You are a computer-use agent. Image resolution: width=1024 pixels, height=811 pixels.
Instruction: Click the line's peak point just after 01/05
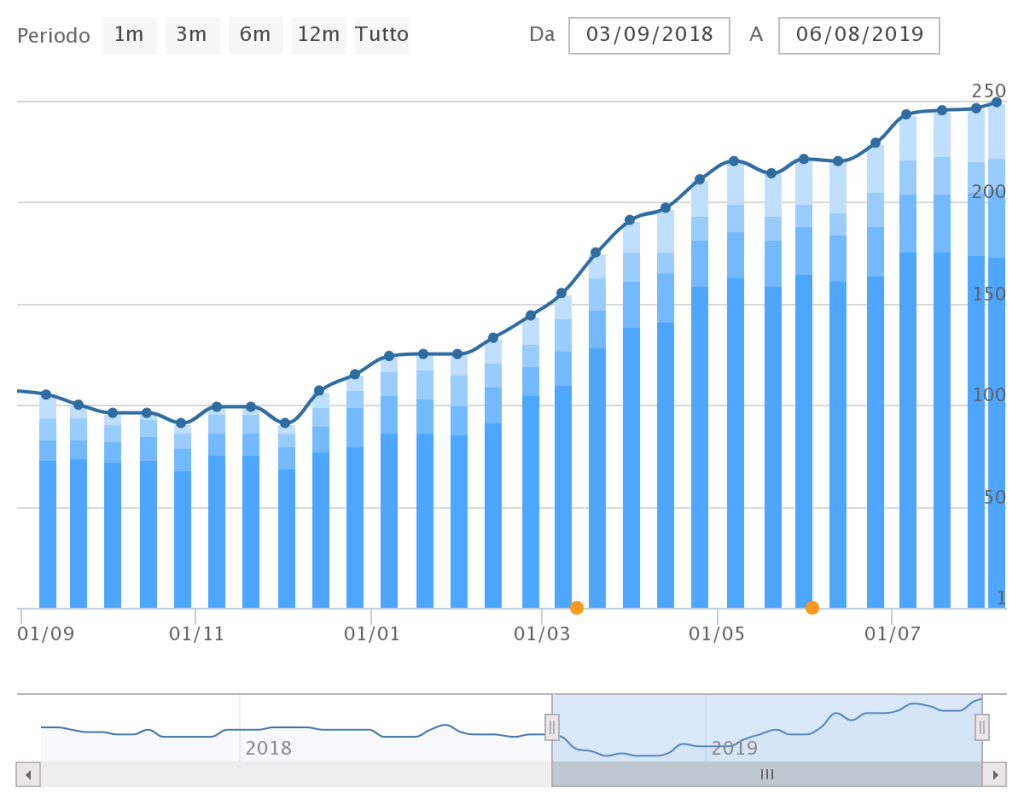734,161
